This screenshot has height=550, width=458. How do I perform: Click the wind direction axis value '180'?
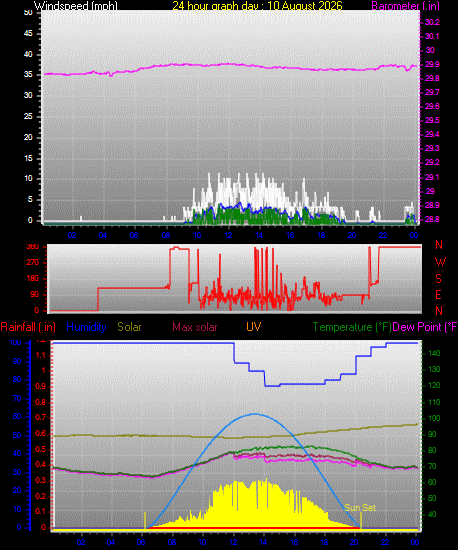coord(33,279)
